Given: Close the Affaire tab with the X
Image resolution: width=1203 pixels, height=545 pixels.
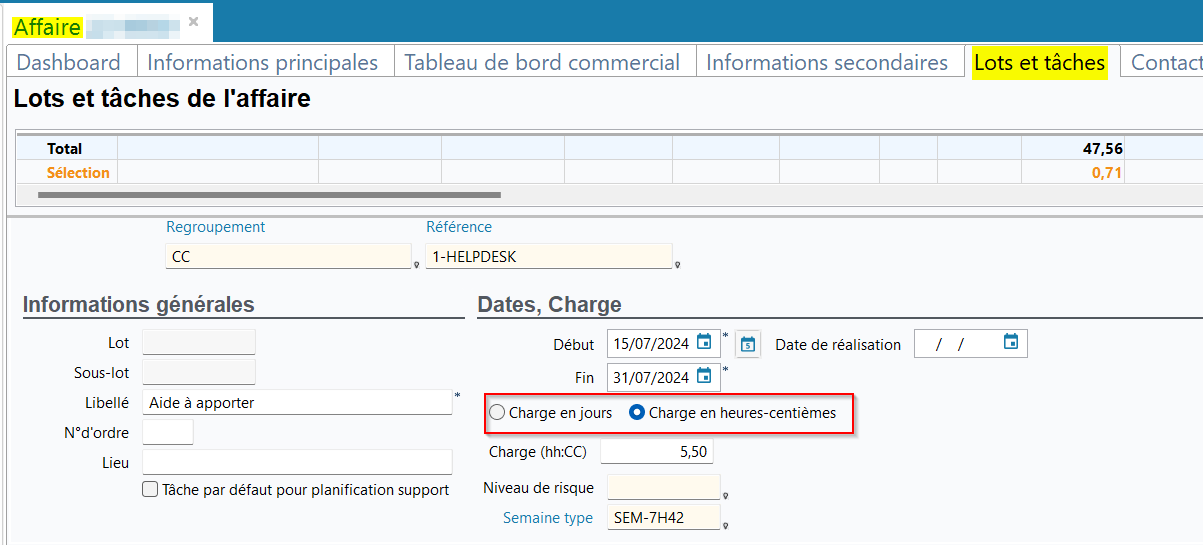Looking at the screenshot, I should (x=193, y=21).
